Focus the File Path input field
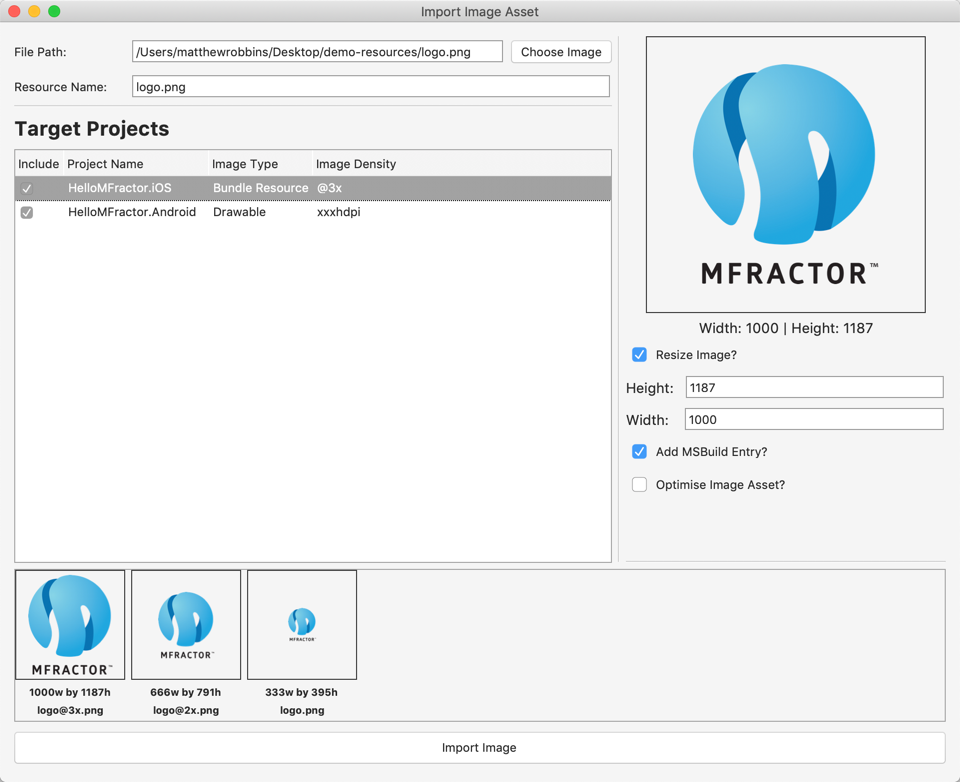Image resolution: width=960 pixels, height=782 pixels. click(x=317, y=52)
